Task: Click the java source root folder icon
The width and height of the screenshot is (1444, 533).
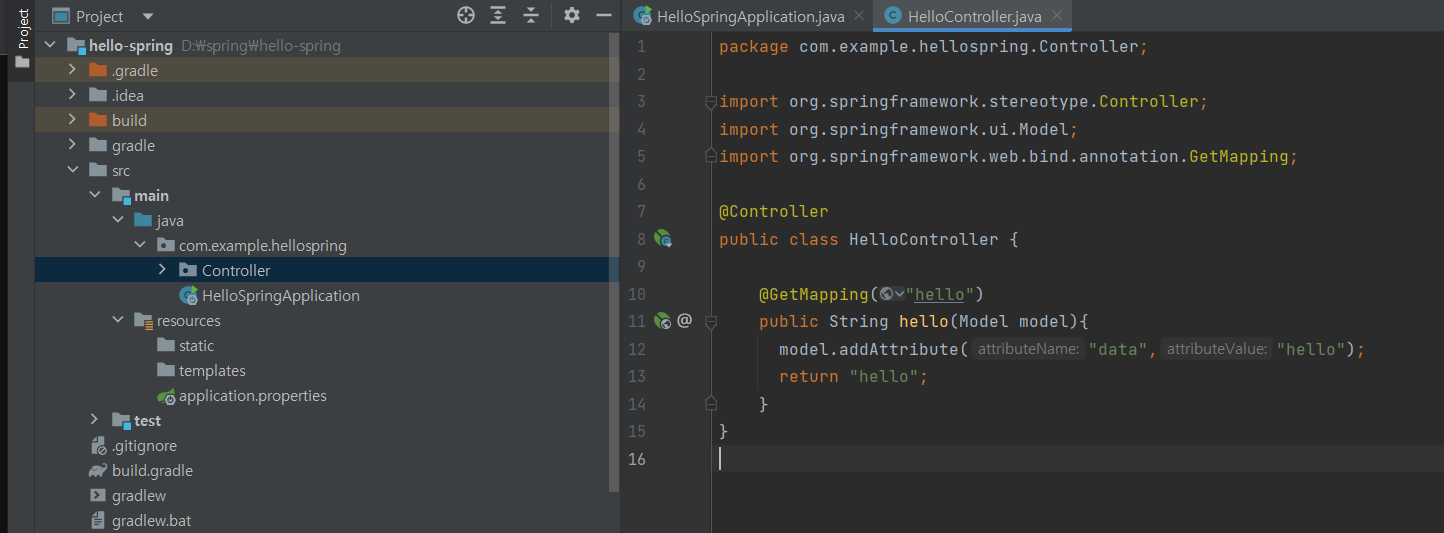Action: click(x=142, y=221)
